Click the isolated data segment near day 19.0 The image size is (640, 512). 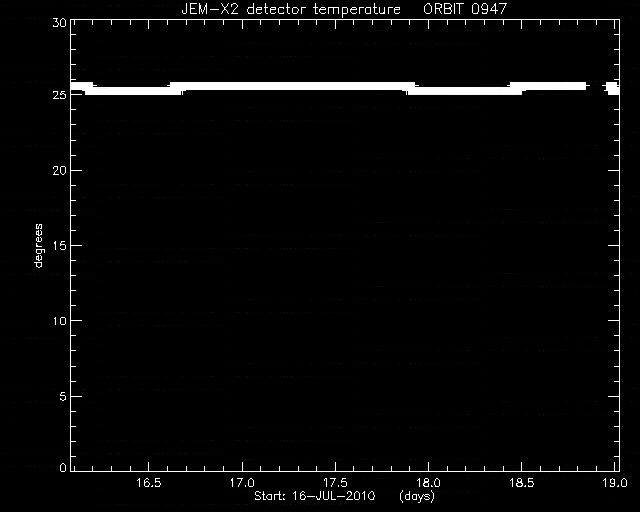click(613, 88)
